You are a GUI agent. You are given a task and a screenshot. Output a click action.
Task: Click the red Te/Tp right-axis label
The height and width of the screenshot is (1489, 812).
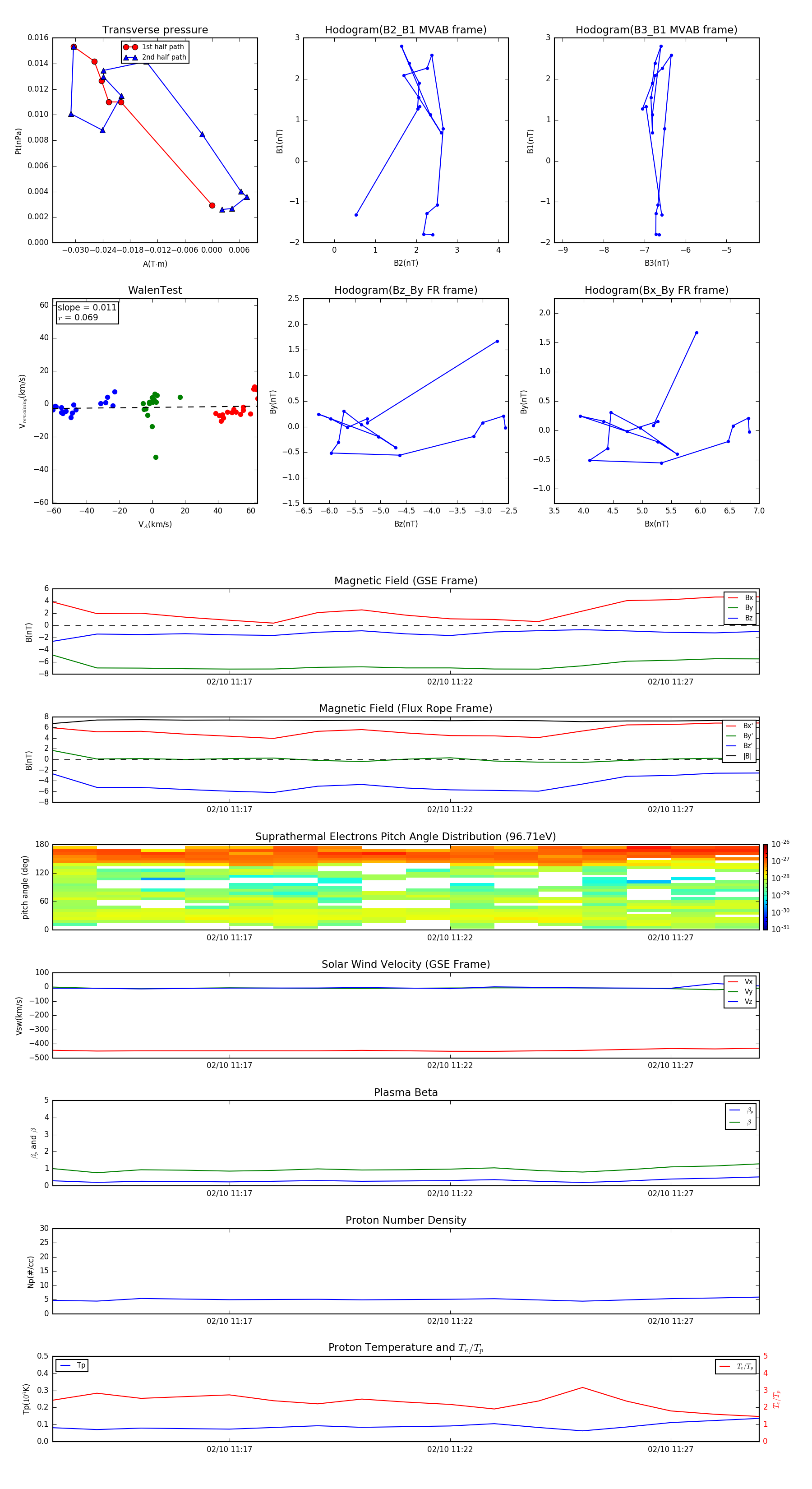(x=777, y=1399)
